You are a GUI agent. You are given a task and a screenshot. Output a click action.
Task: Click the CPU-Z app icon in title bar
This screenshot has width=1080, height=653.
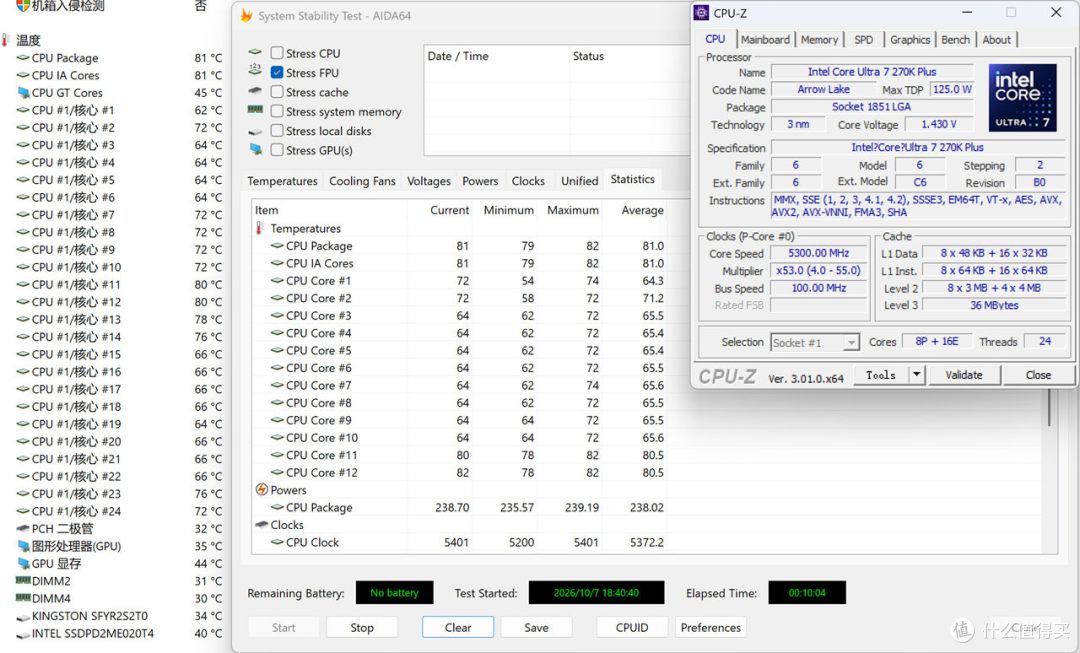(x=701, y=12)
